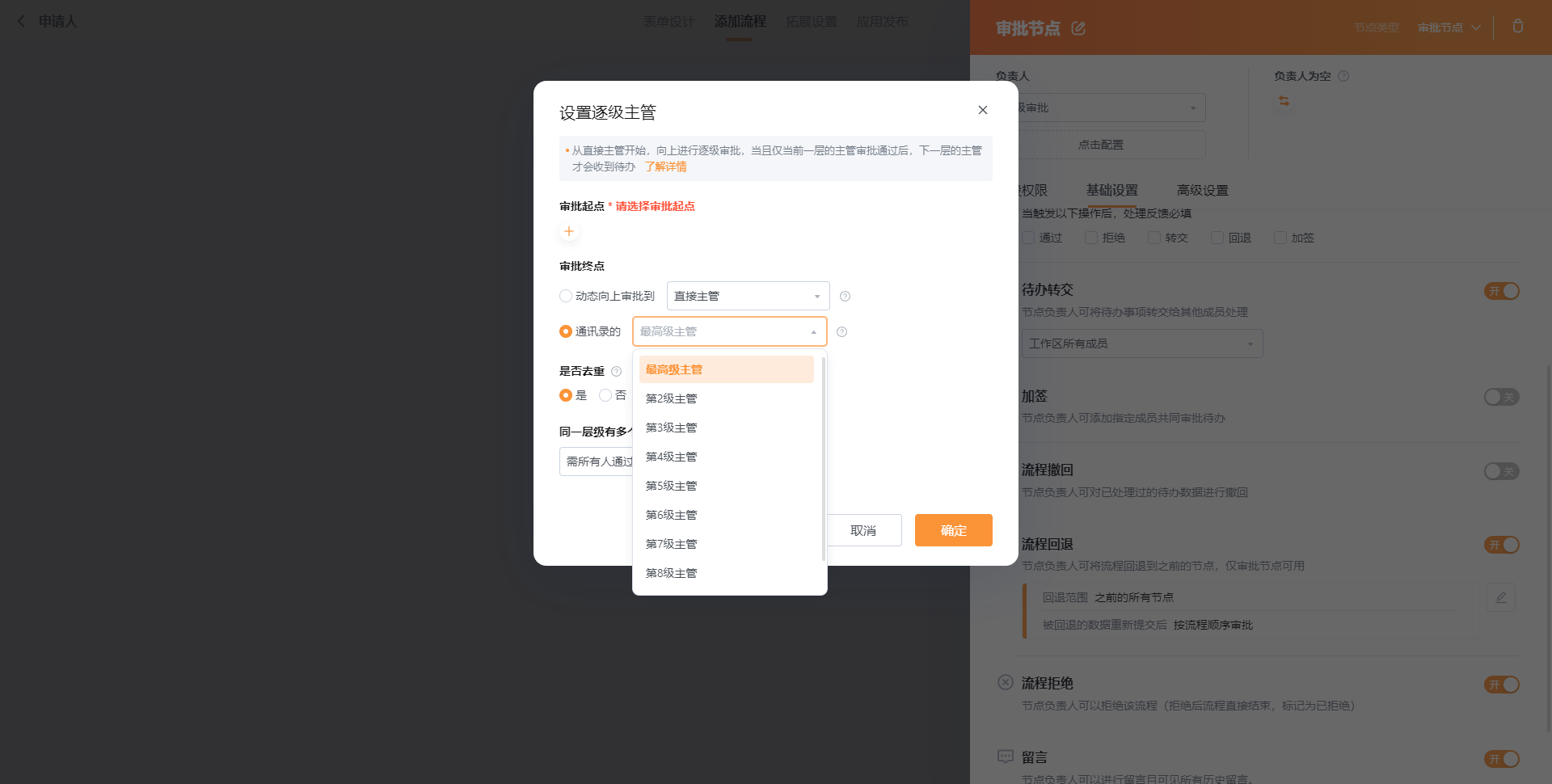
Task: Edit 回退范围 settings with pencil icon
Action: [x=1501, y=597]
